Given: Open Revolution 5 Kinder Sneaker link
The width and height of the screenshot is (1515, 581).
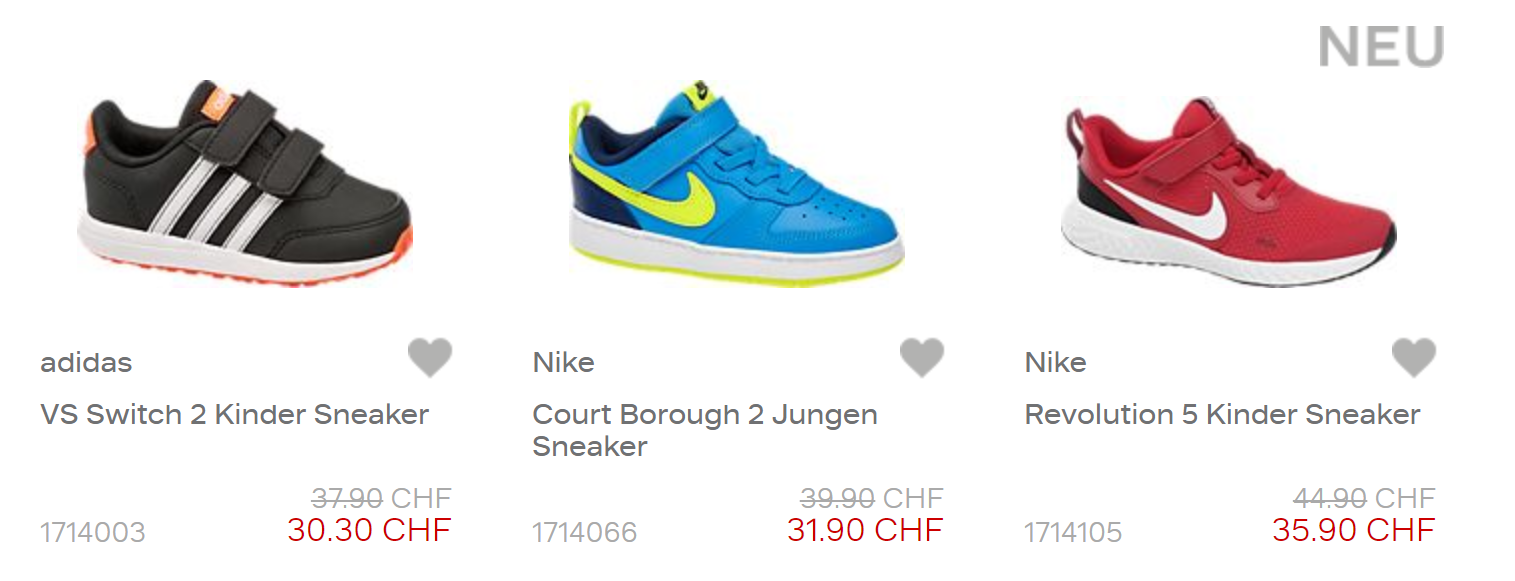Looking at the screenshot, I should pos(1222,414).
